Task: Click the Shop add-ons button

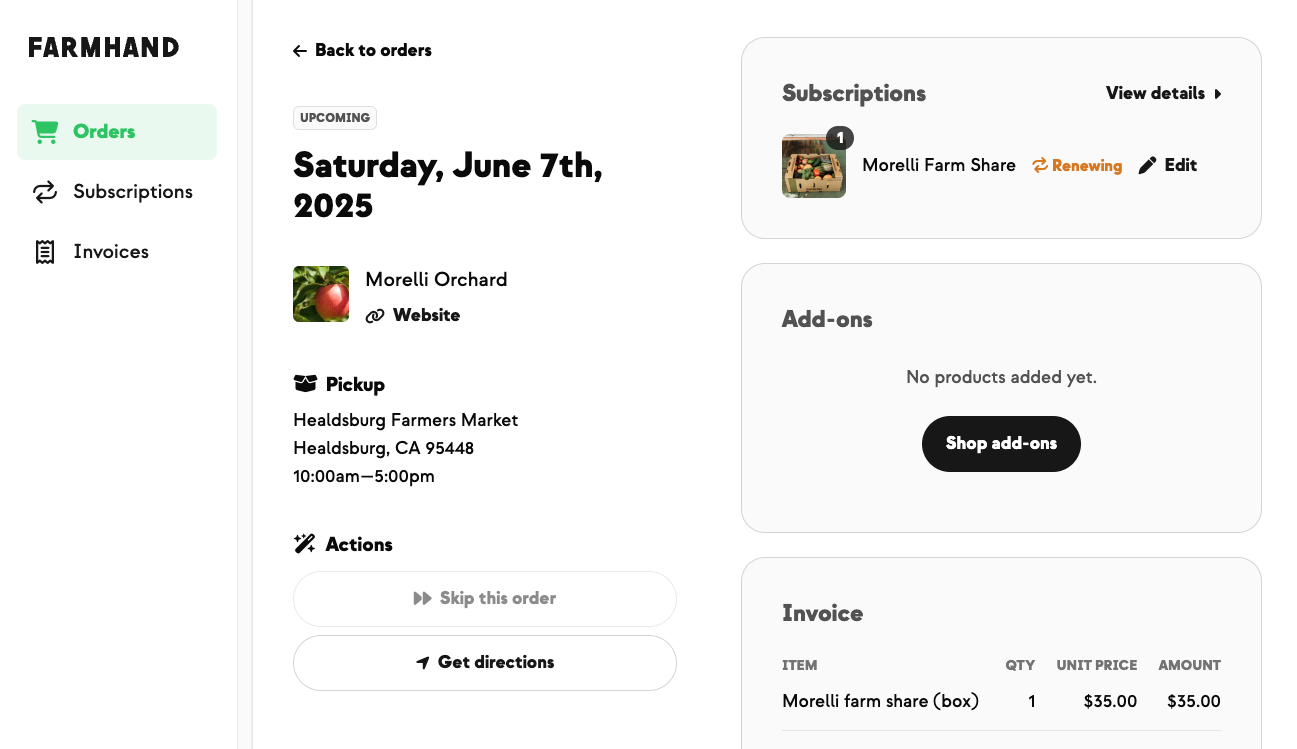Action: pyautogui.click(x=1001, y=444)
